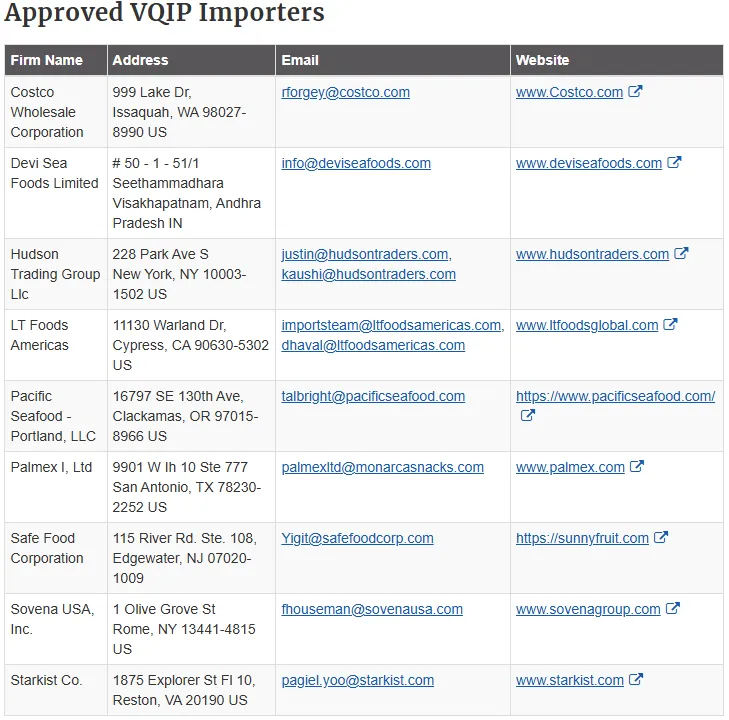Click justin@hudsontraders.com email address
The height and width of the screenshot is (720, 729).
(365, 254)
